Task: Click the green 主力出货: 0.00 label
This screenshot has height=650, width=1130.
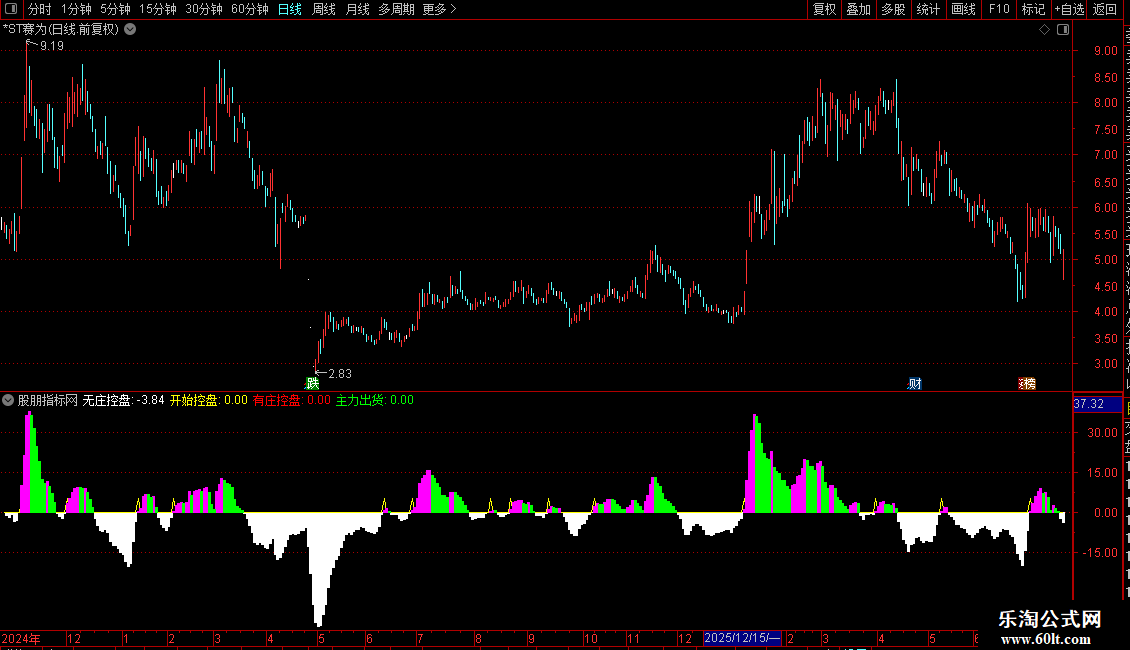Action: pos(375,400)
